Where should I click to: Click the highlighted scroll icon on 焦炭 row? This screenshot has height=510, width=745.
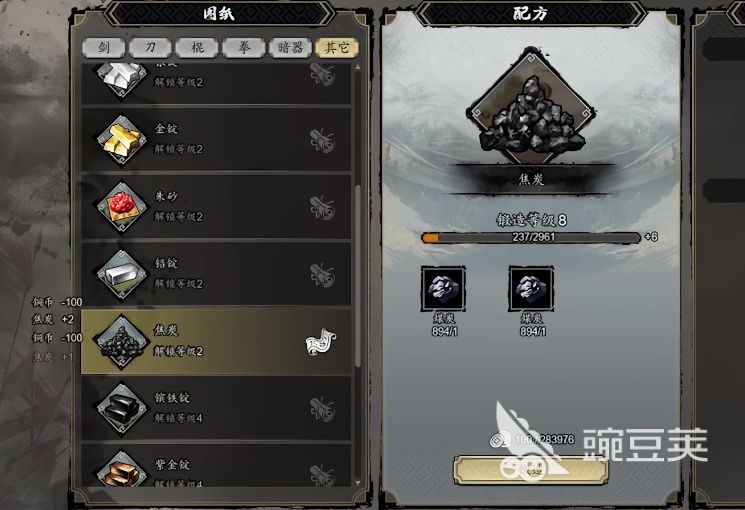321,342
